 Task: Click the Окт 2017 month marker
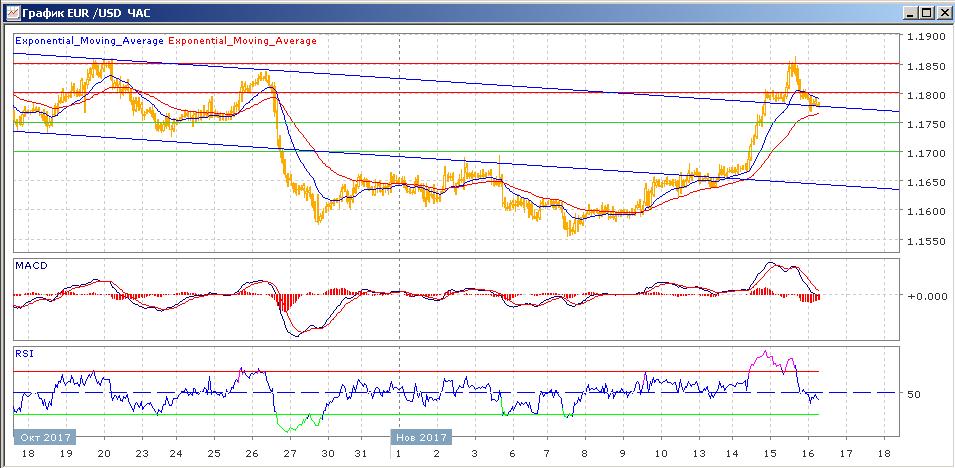click(43, 437)
